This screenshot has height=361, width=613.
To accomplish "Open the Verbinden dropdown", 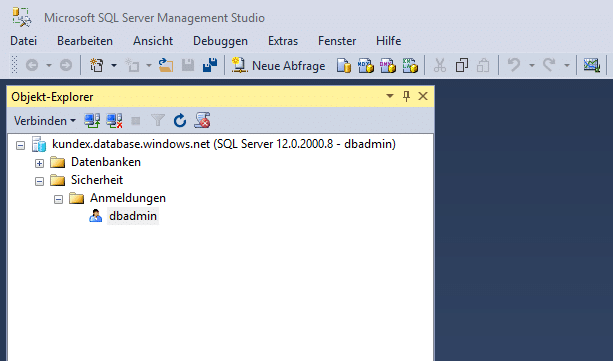I will tap(45, 121).
